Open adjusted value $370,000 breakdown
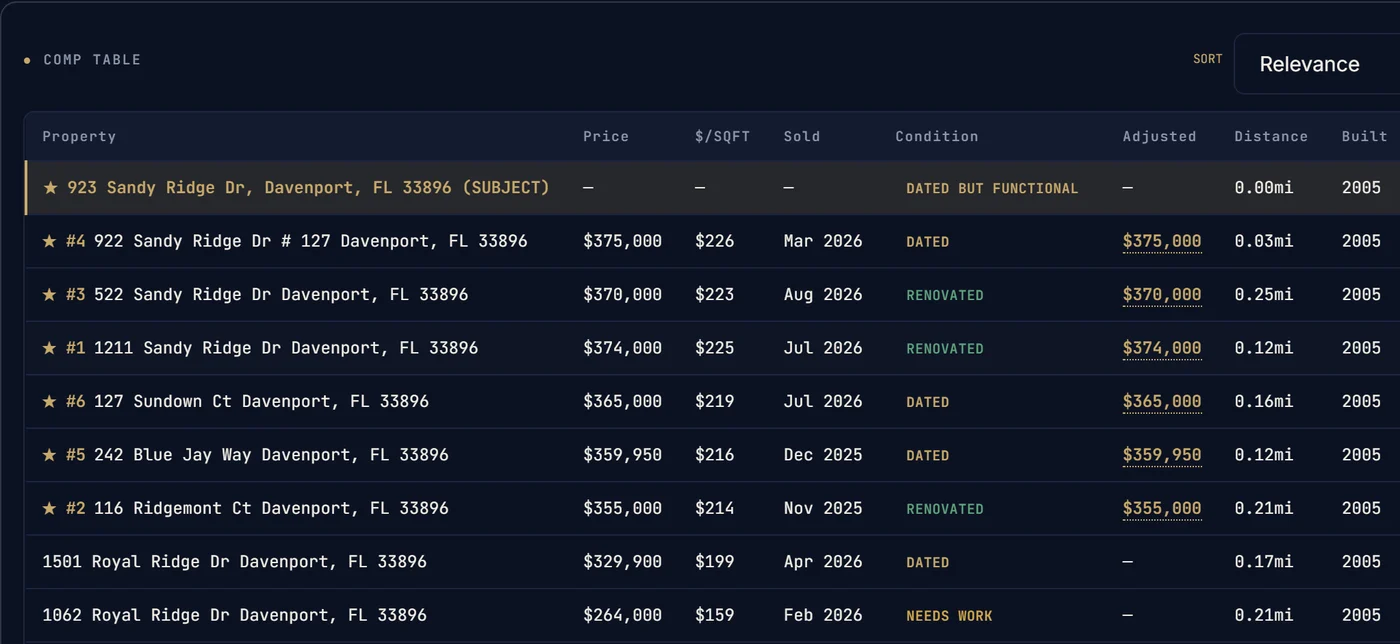 [x=1162, y=295]
